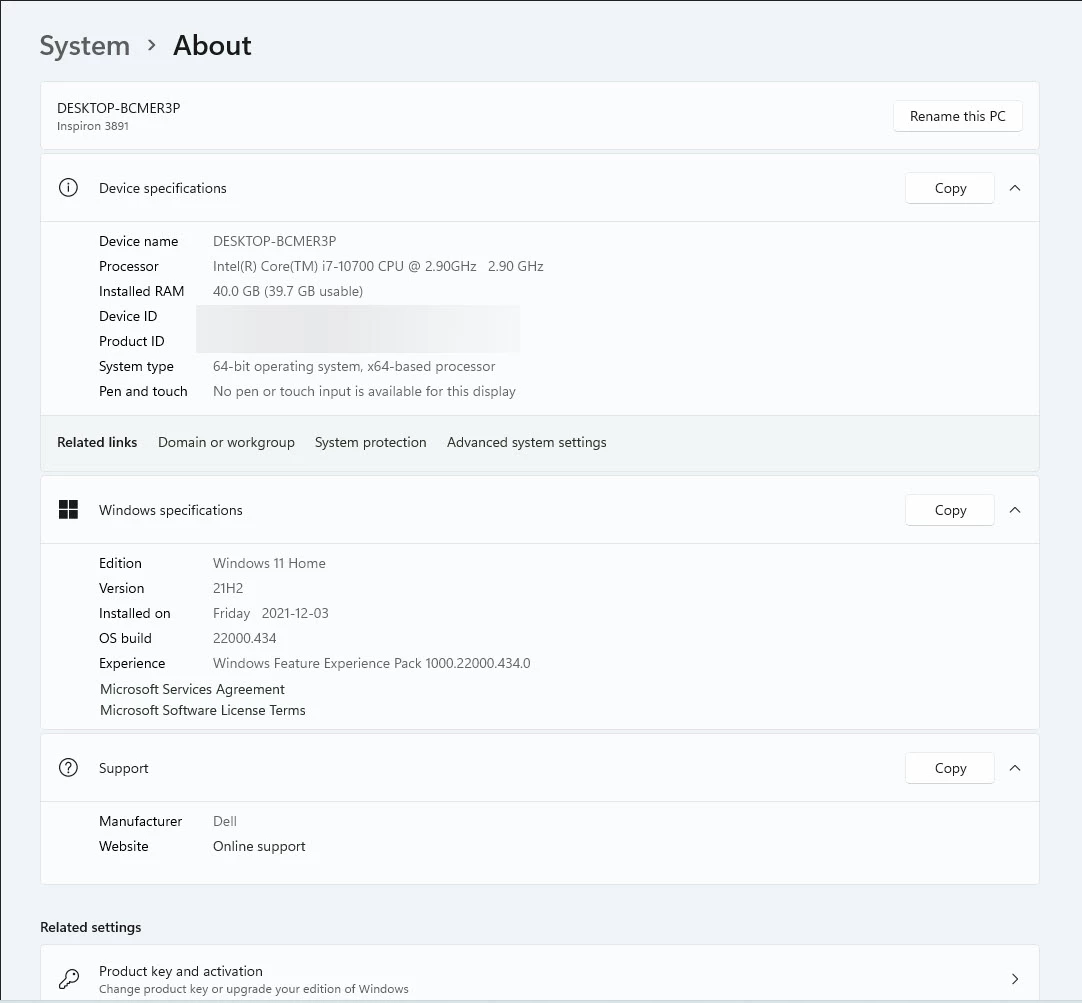Select the Pen and touch value text
The image size is (1082, 1003).
point(364,391)
